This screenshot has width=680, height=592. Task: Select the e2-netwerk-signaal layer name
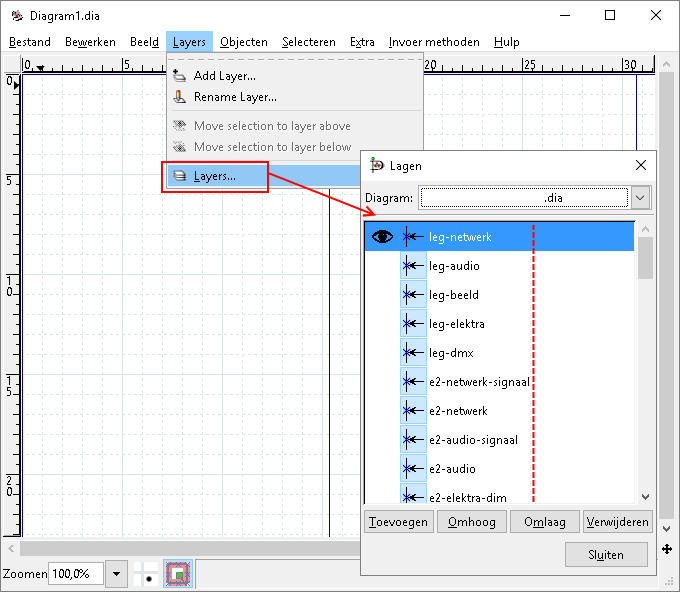pyautogui.click(x=479, y=382)
